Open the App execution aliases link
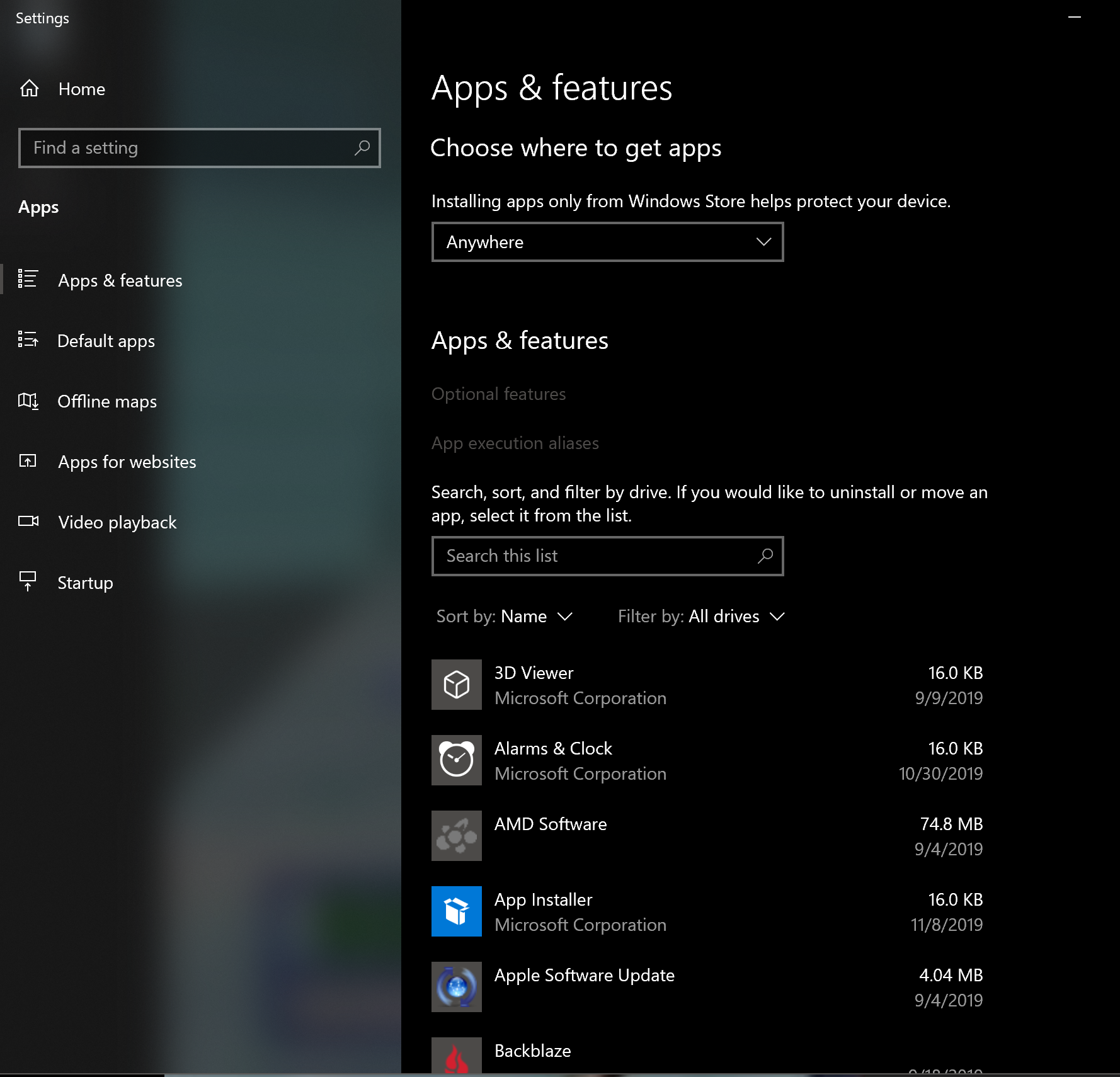1120x1077 pixels. [x=515, y=443]
